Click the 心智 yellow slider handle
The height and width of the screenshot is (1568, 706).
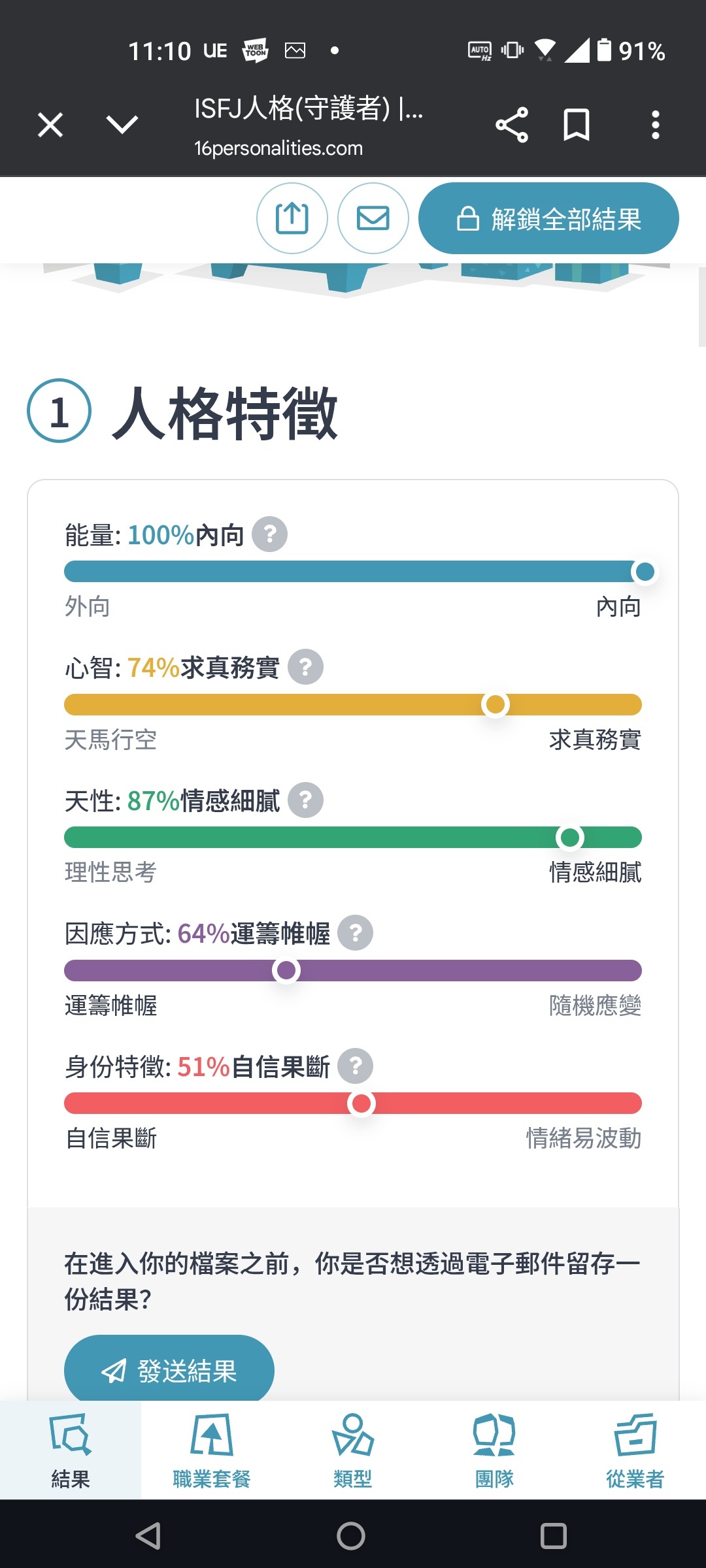(x=496, y=704)
